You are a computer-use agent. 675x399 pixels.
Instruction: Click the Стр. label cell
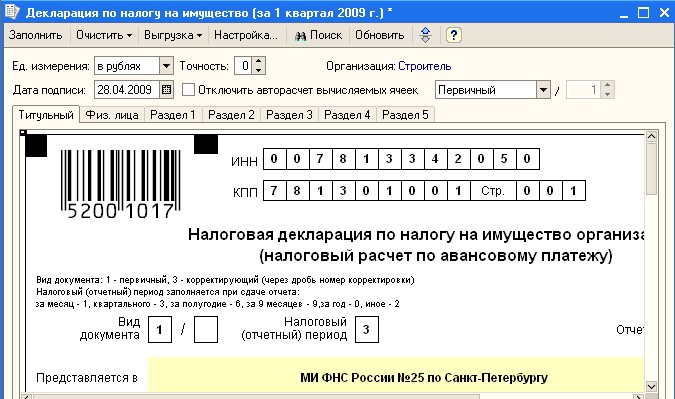[493, 191]
